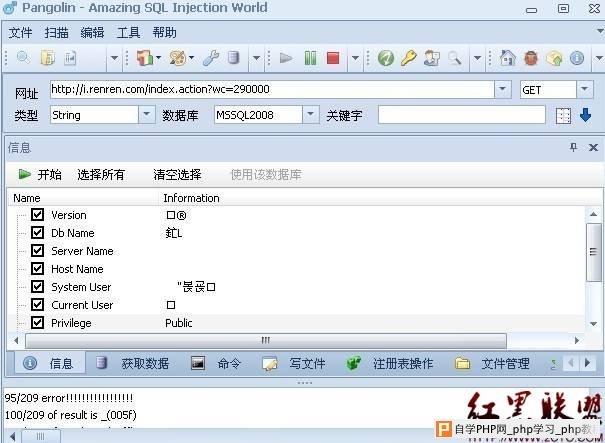Expand first toolbar group overflow arrow
This screenshot has height=443, width=605.
click(114, 58)
